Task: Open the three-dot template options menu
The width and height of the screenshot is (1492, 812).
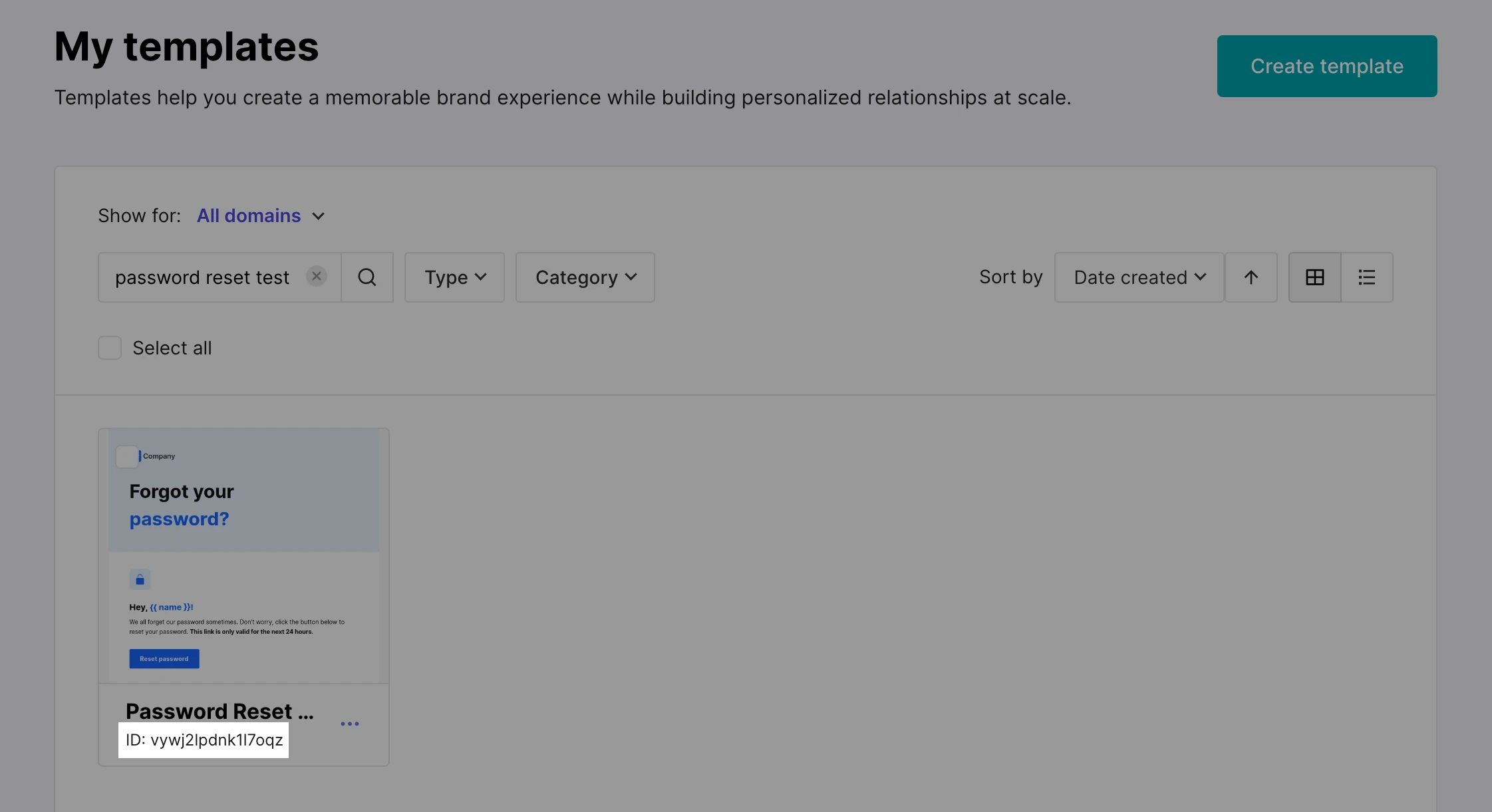Action: pos(350,724)
